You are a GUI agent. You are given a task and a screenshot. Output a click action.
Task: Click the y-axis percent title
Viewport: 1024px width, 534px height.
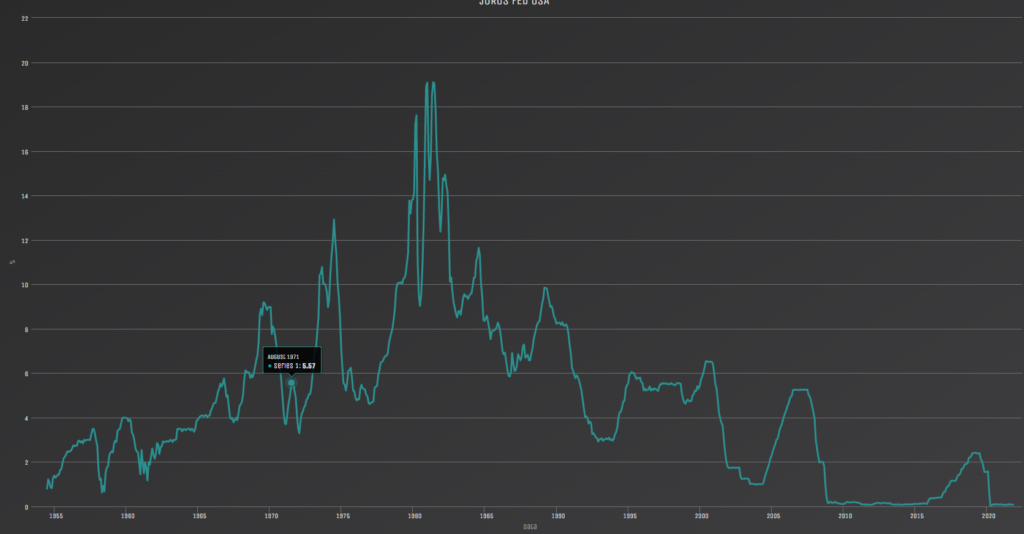click(12, 262)
